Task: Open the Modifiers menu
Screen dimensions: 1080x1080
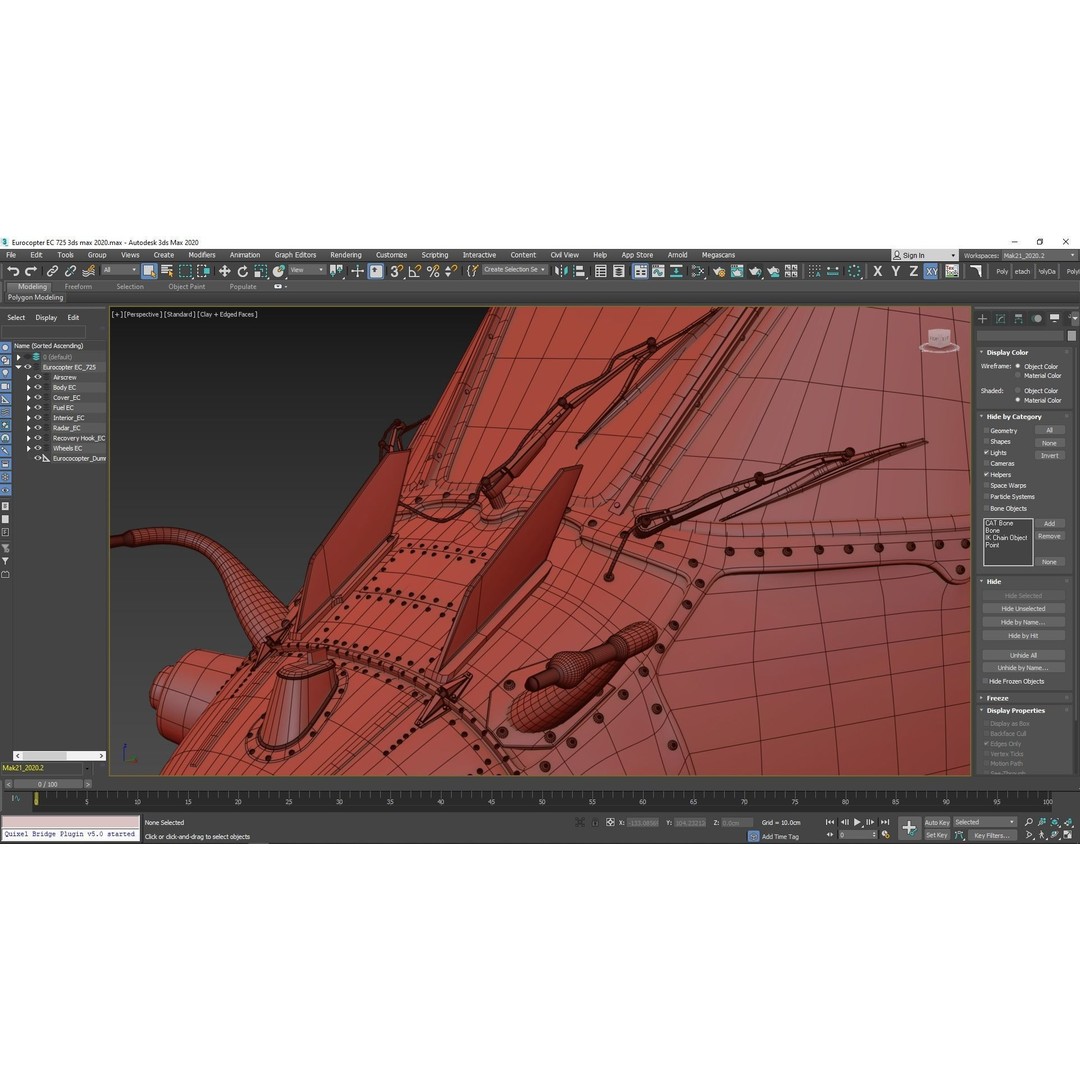Action: [x=202, y=255]
